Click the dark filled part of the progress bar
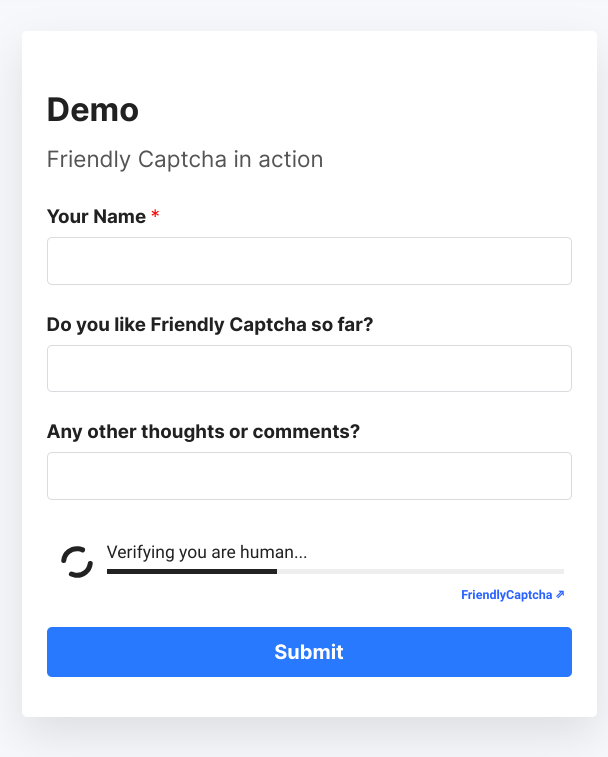The height and width of the screenshot is (757, 608). tap(191, 571)
